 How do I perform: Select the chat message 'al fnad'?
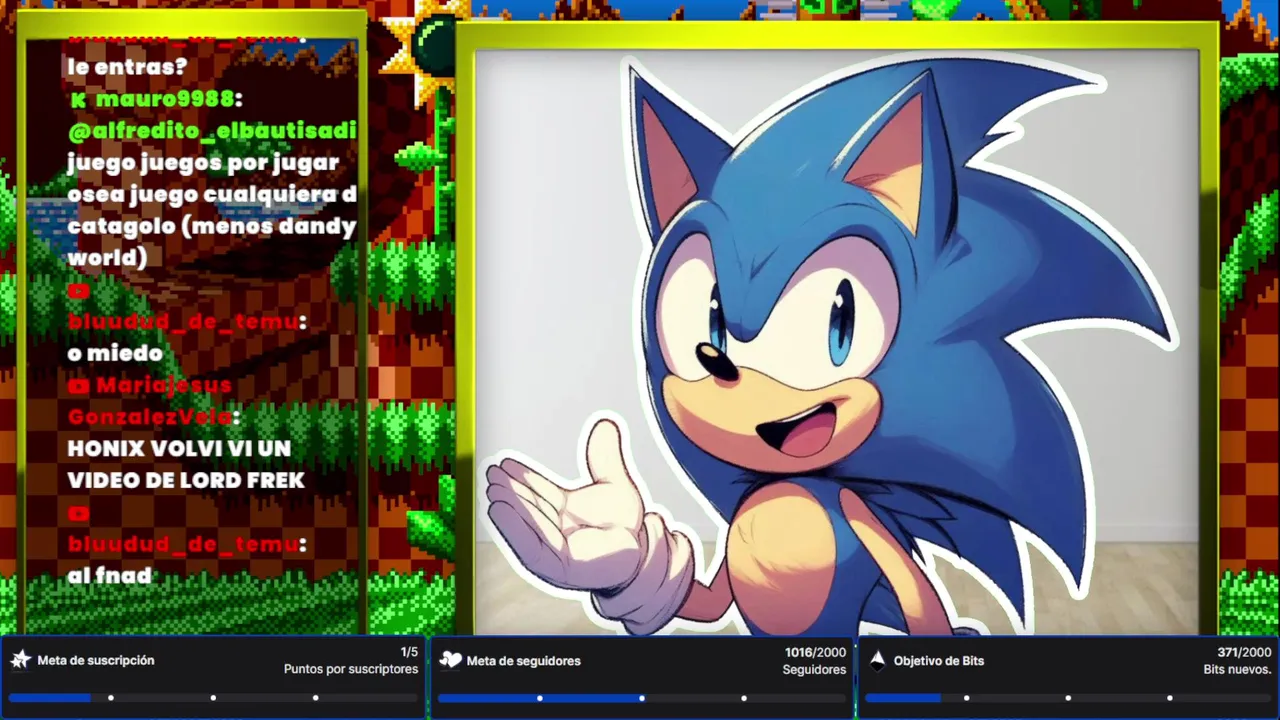pos(109,576)
